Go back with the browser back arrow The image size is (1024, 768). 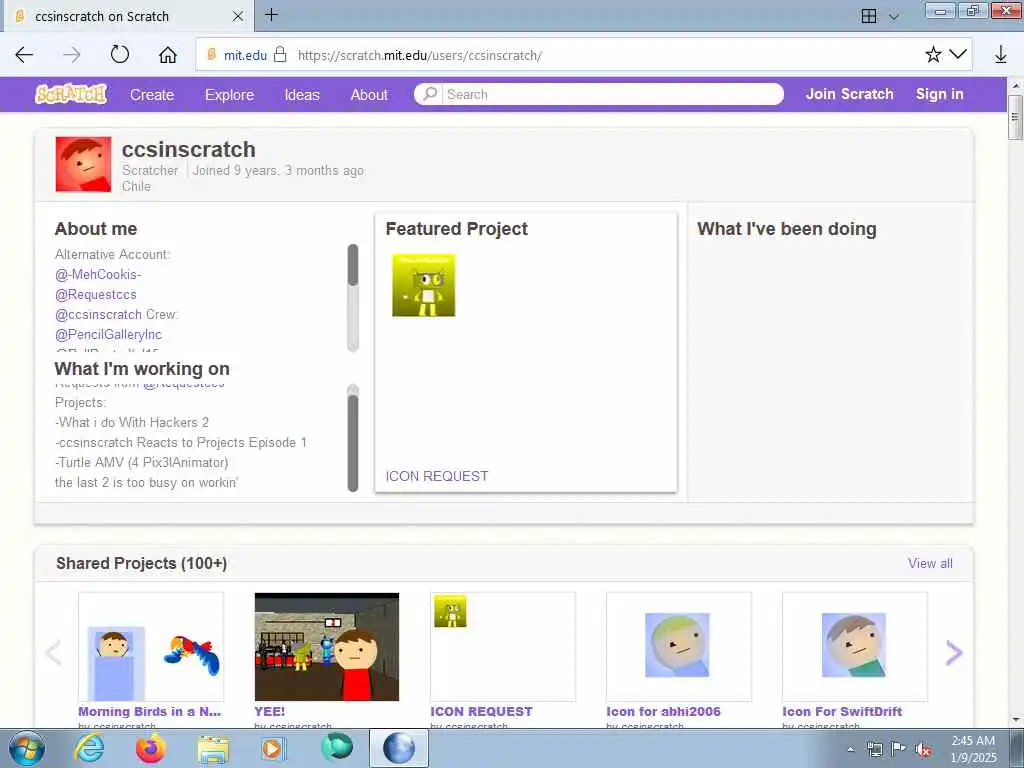pos(24,55)
